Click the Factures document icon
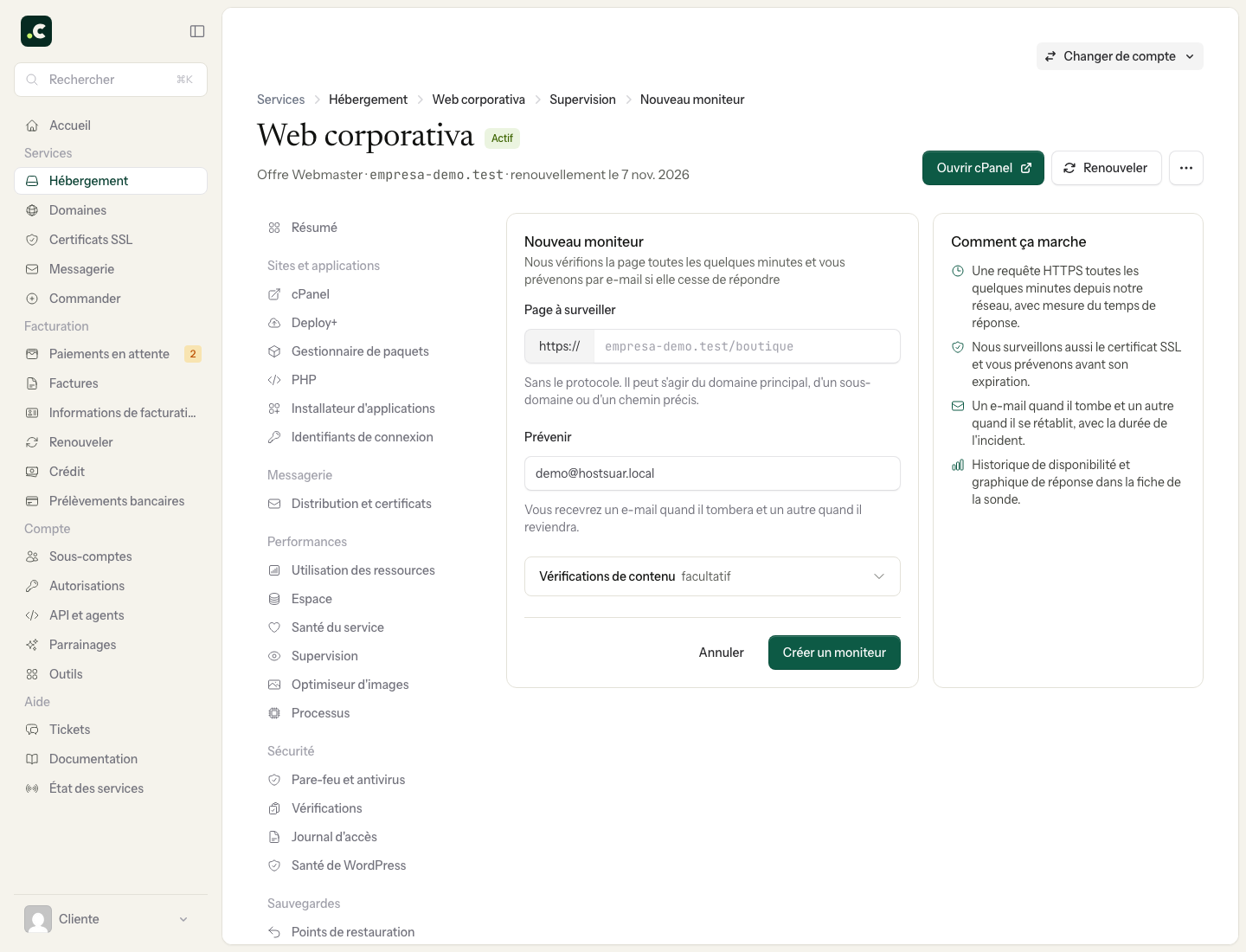The width and height of the screenshot is (1246, 952). 32,383
